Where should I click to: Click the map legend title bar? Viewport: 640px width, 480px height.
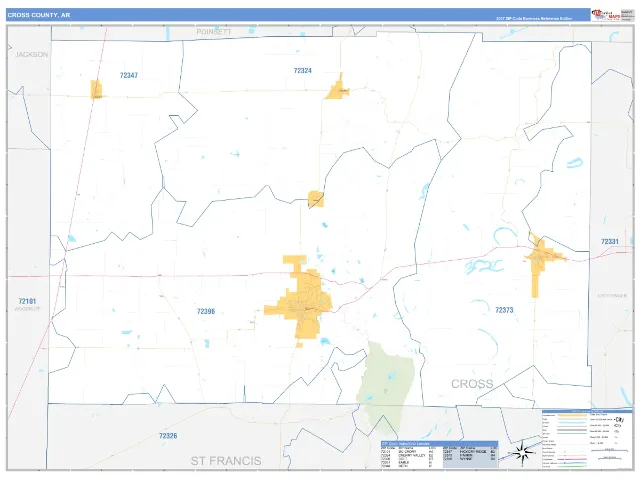click(x=587, y=411)
